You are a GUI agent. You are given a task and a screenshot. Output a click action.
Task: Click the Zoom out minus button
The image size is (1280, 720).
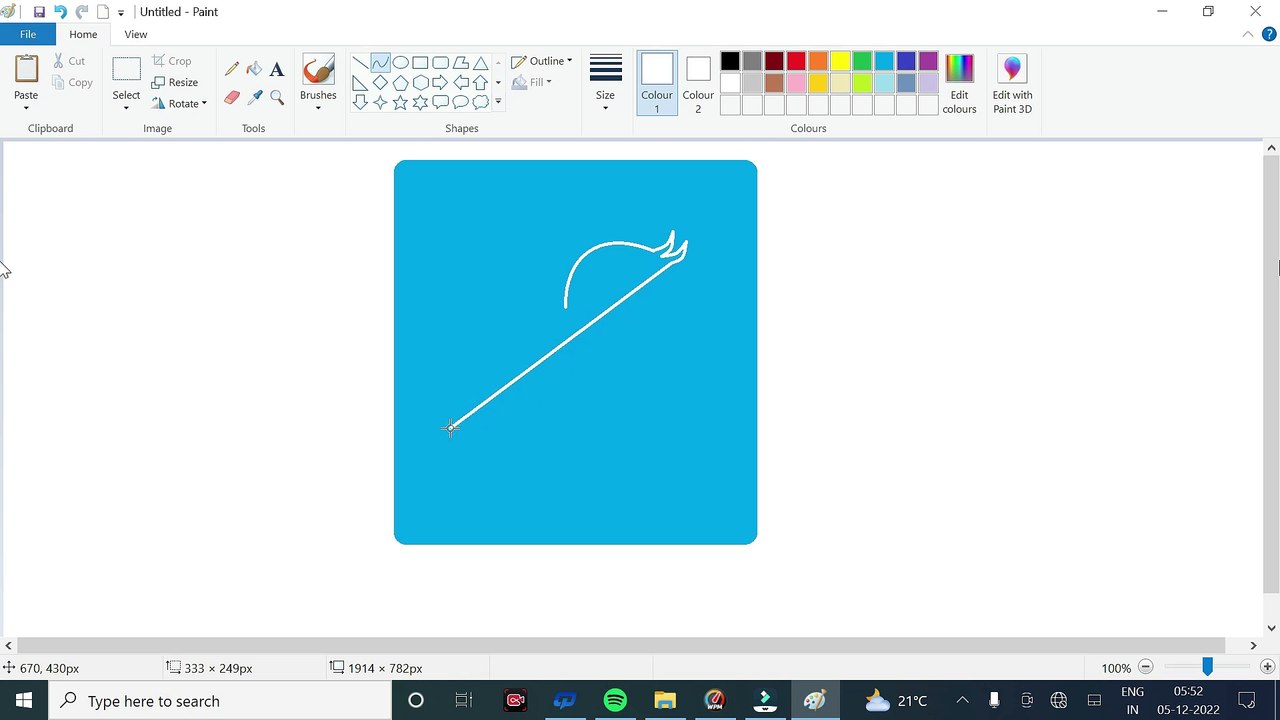click(1146, 667)
